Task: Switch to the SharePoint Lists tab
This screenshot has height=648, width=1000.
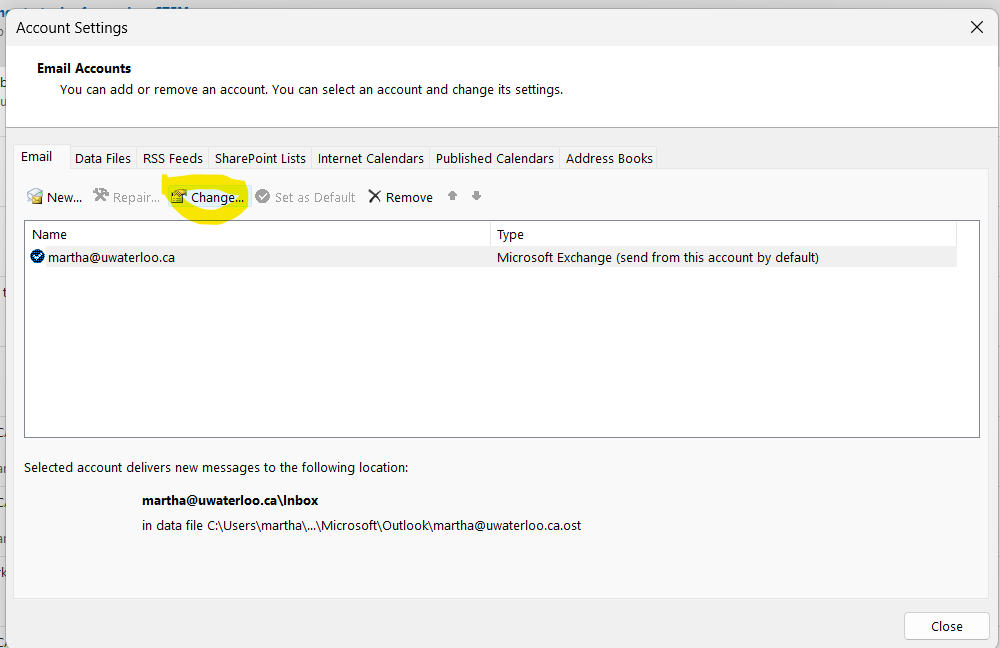Action: (x=259, y=158)
